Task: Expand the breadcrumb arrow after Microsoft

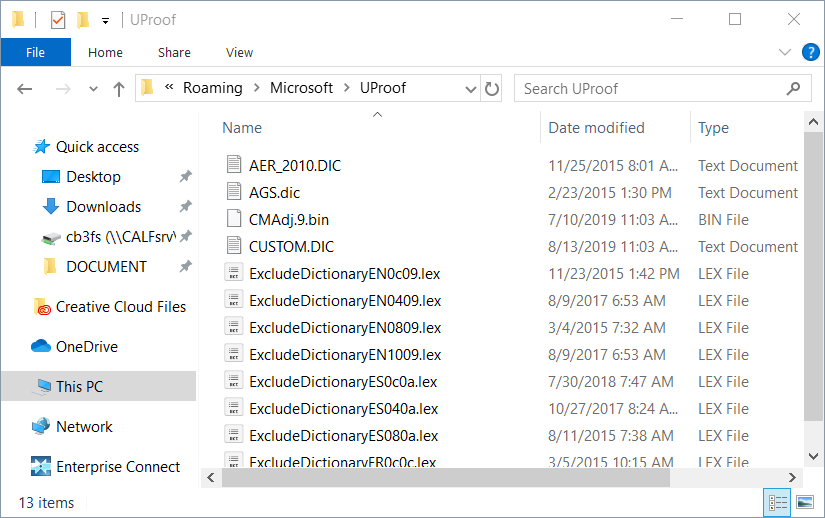Action: click(347, 88)
